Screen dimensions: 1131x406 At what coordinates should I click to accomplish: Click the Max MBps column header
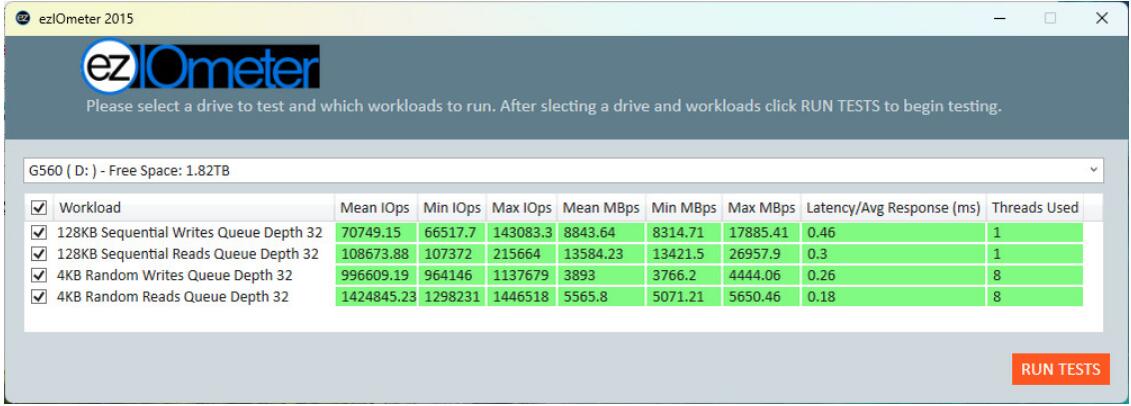tap(764, 208)
